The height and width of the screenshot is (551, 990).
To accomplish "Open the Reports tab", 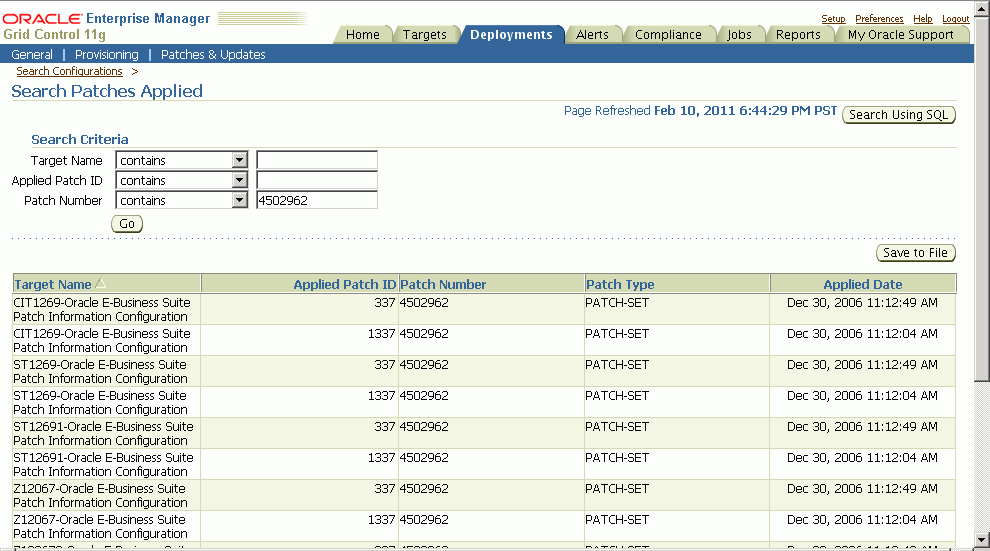I will pyautogui.click(x=798, y=35).
